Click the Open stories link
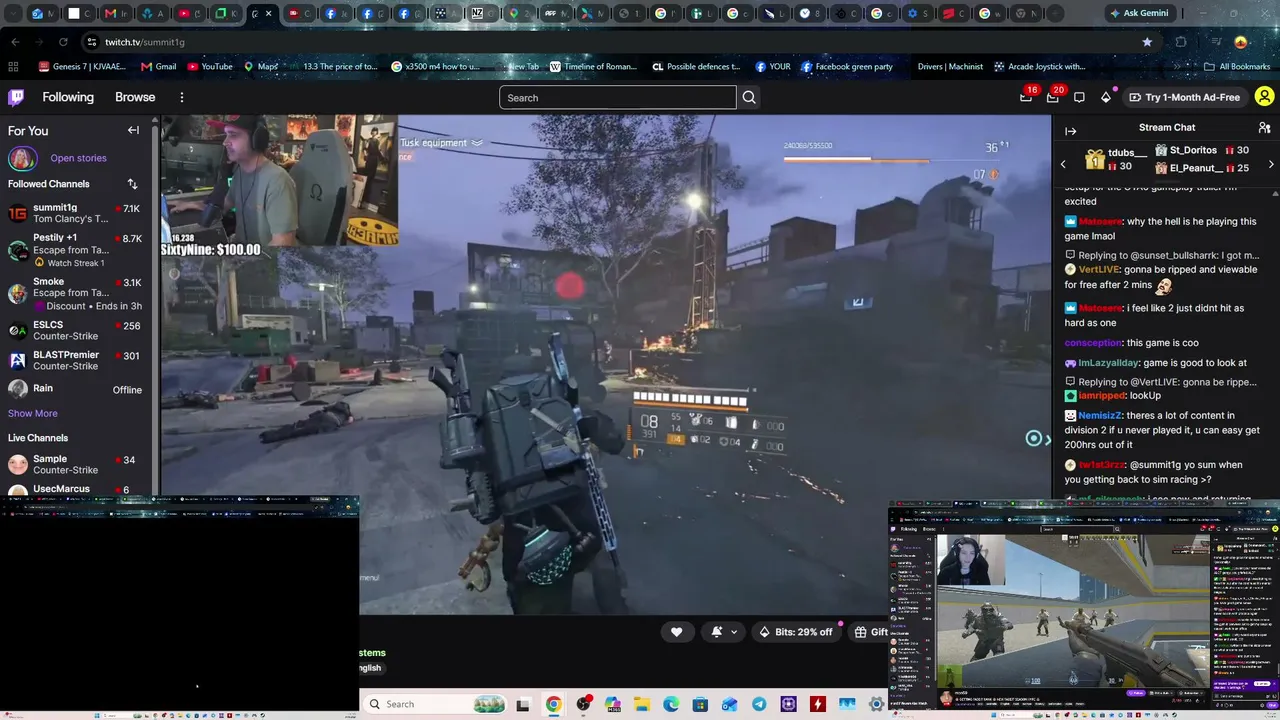 pyautogui.click(x=78, y=158)
